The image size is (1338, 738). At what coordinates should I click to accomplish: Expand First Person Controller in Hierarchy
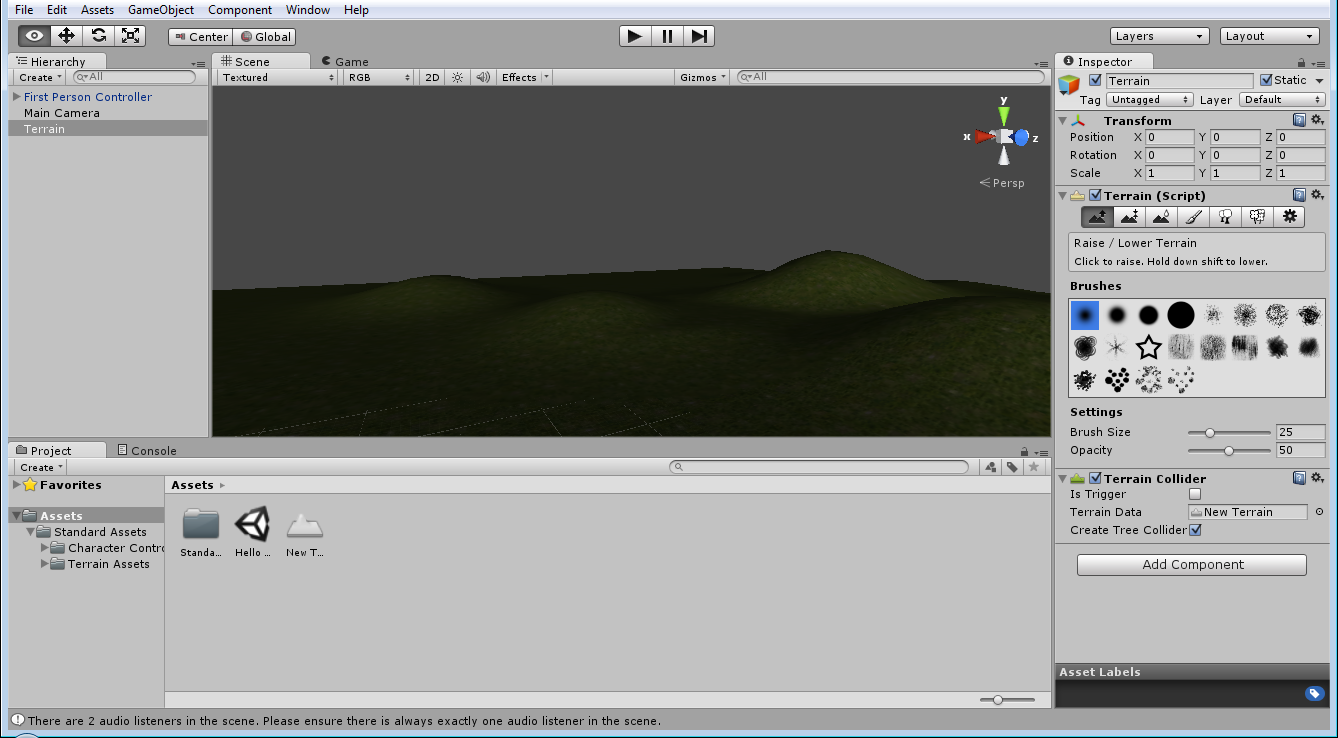pyautogui.click(x=16, y=97)
